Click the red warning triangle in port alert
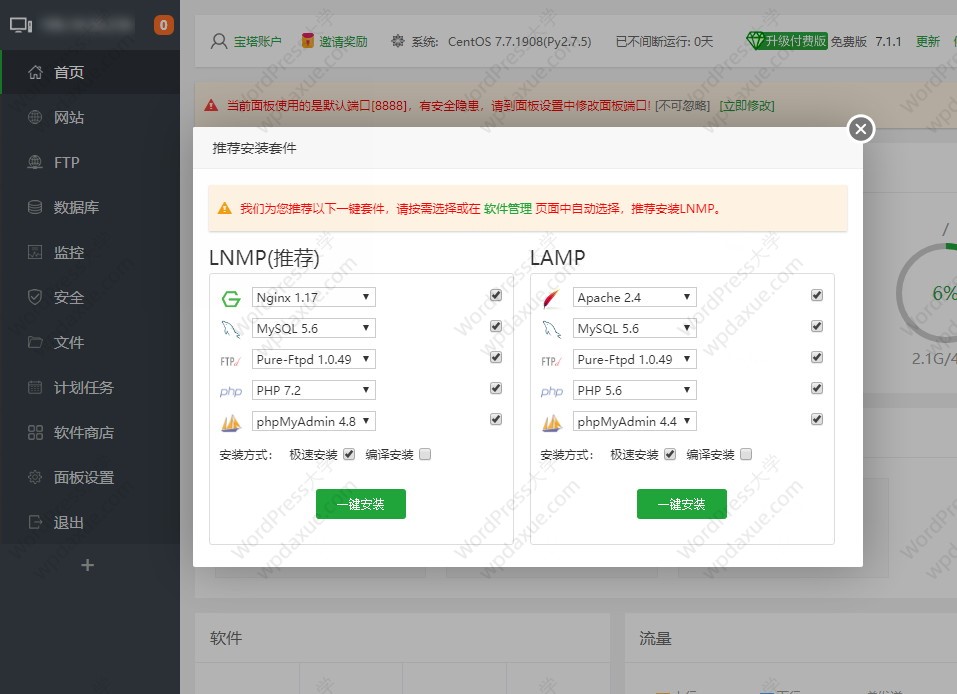The width and height of the screenshot is (957, 694). point(211,106)
